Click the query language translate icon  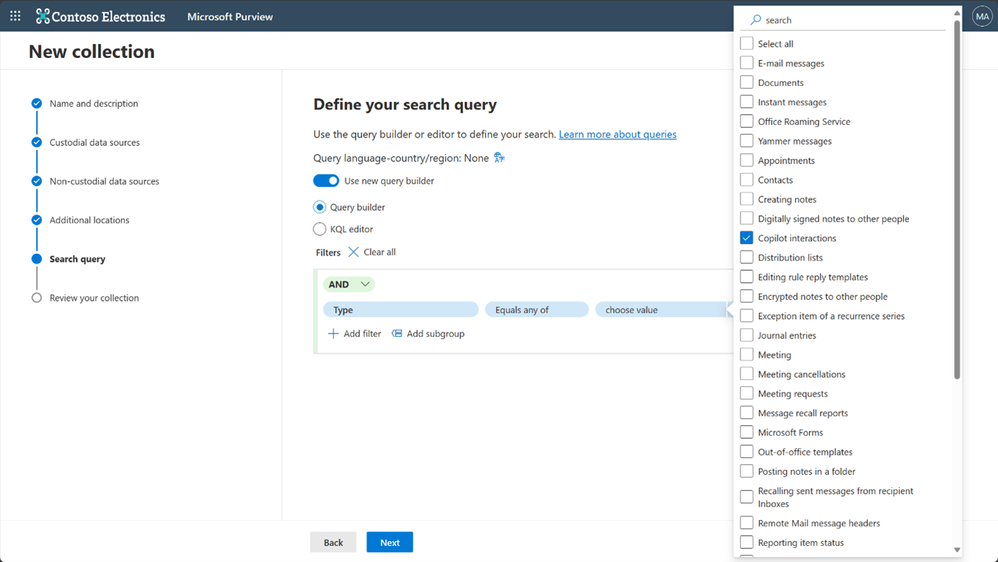coord(499,158)
